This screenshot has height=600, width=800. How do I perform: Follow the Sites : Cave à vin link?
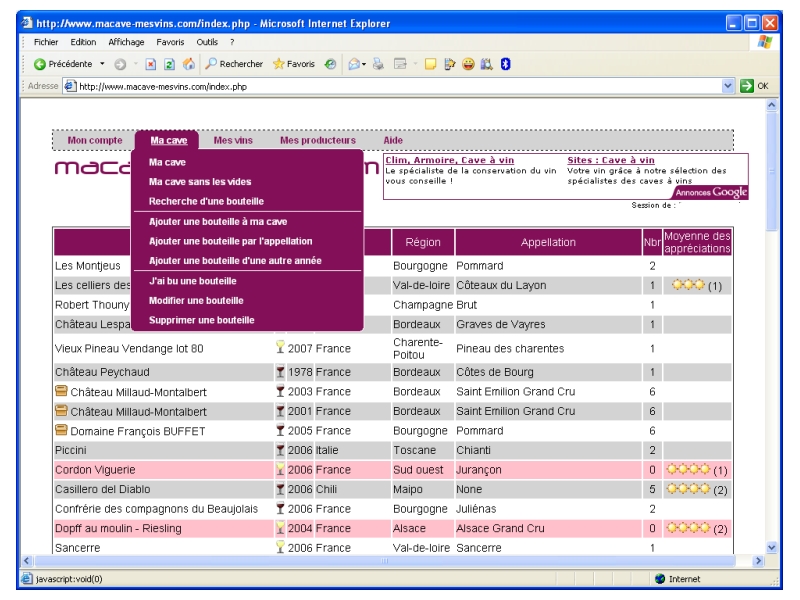611,160
